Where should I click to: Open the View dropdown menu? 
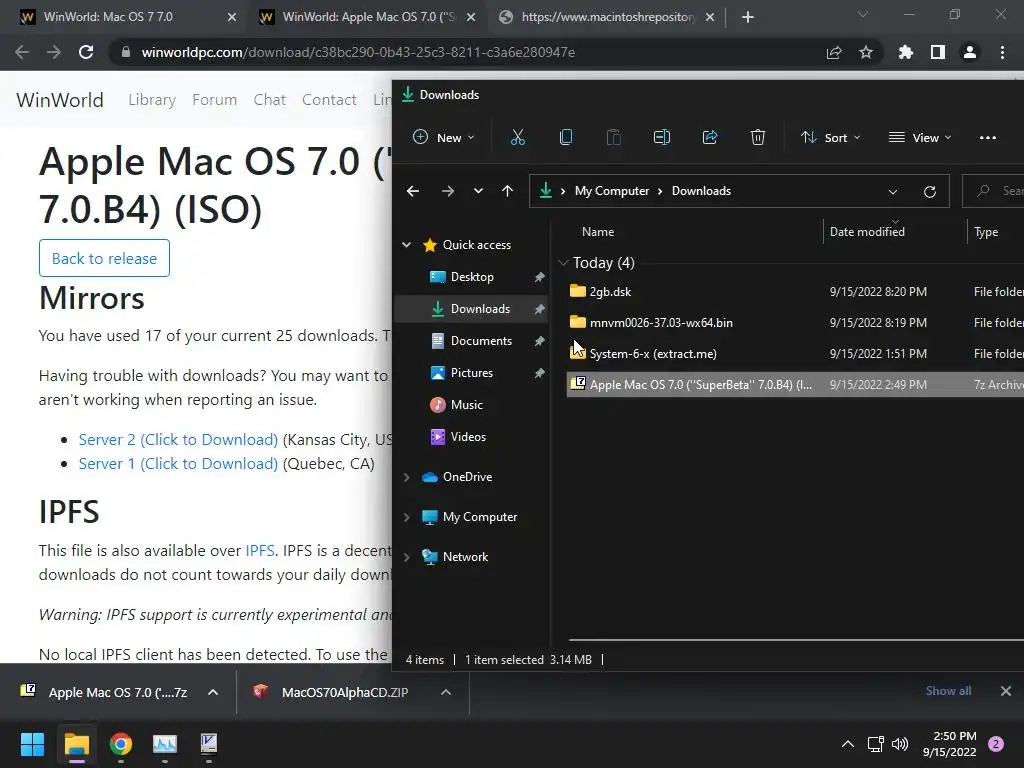pyautogui.click(x=920, y=137)
